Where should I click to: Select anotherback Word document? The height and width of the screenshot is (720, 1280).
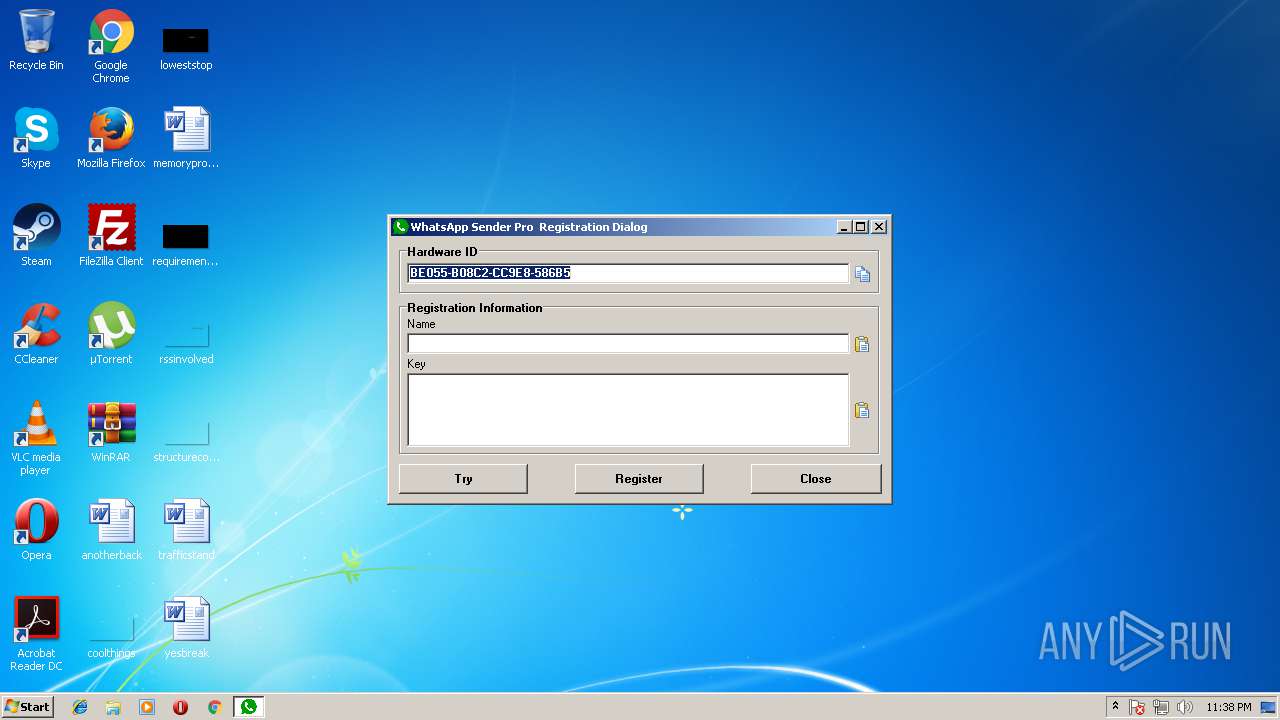pos(111,530)
